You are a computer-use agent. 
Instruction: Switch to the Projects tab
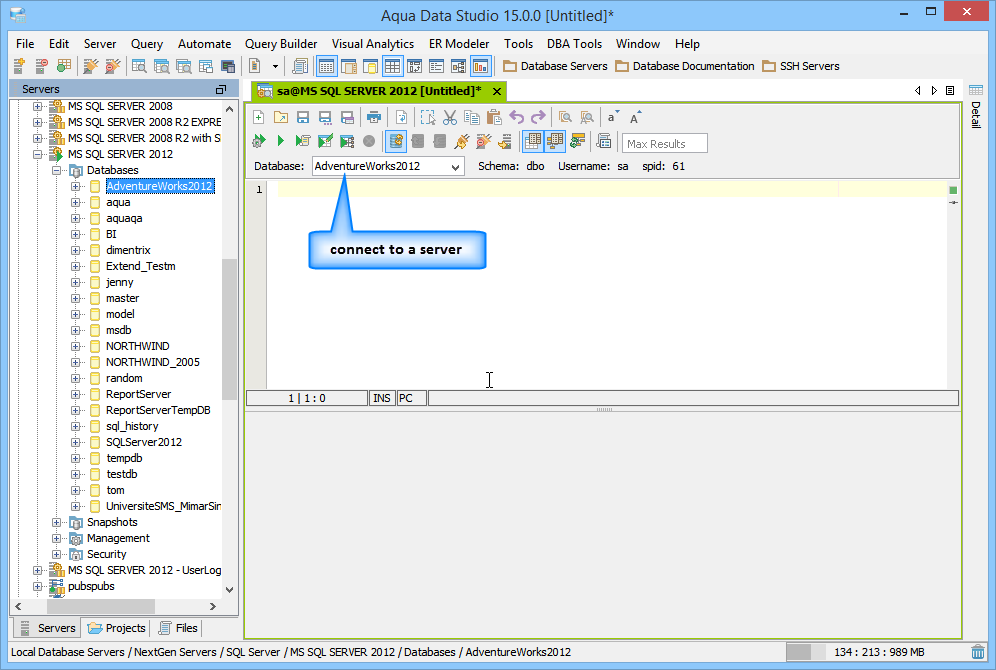coord(117,628)
